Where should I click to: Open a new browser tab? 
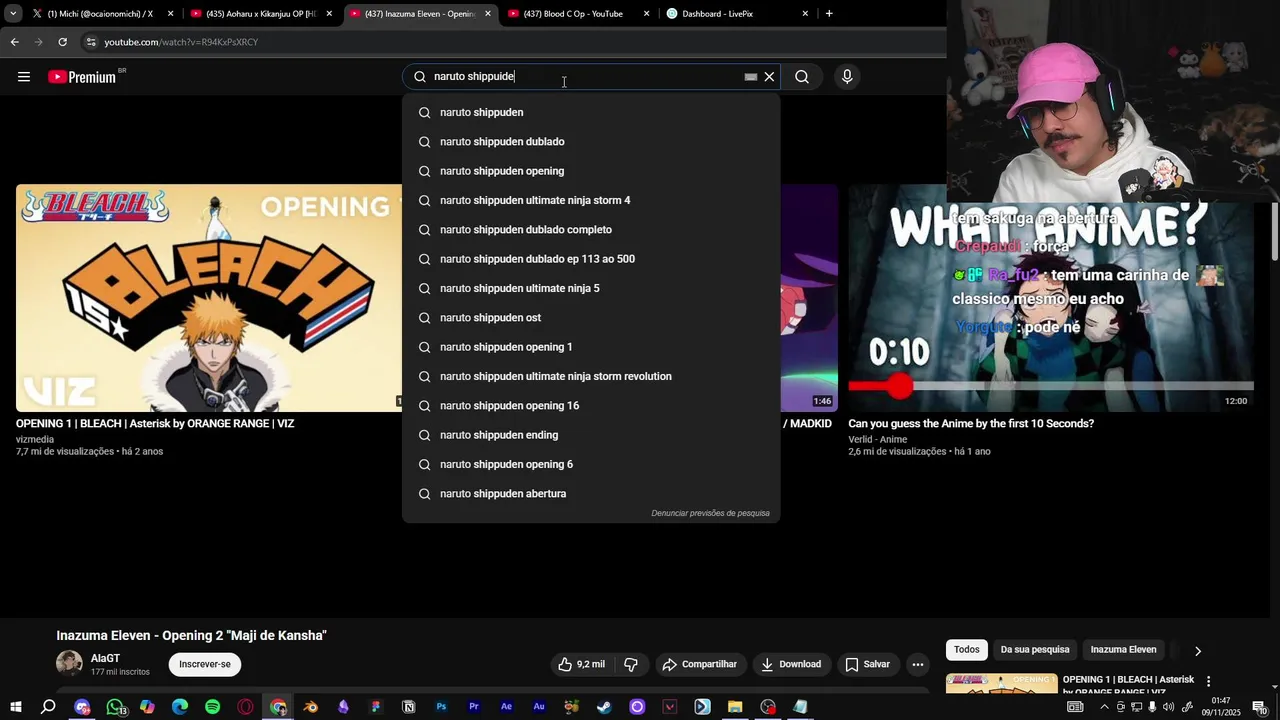pyautogui.click(x=829, y=14)
